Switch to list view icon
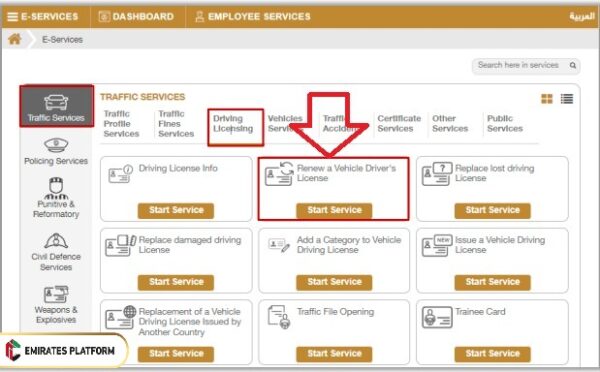This screenshot has width=600, height=372. click(567, 99)
